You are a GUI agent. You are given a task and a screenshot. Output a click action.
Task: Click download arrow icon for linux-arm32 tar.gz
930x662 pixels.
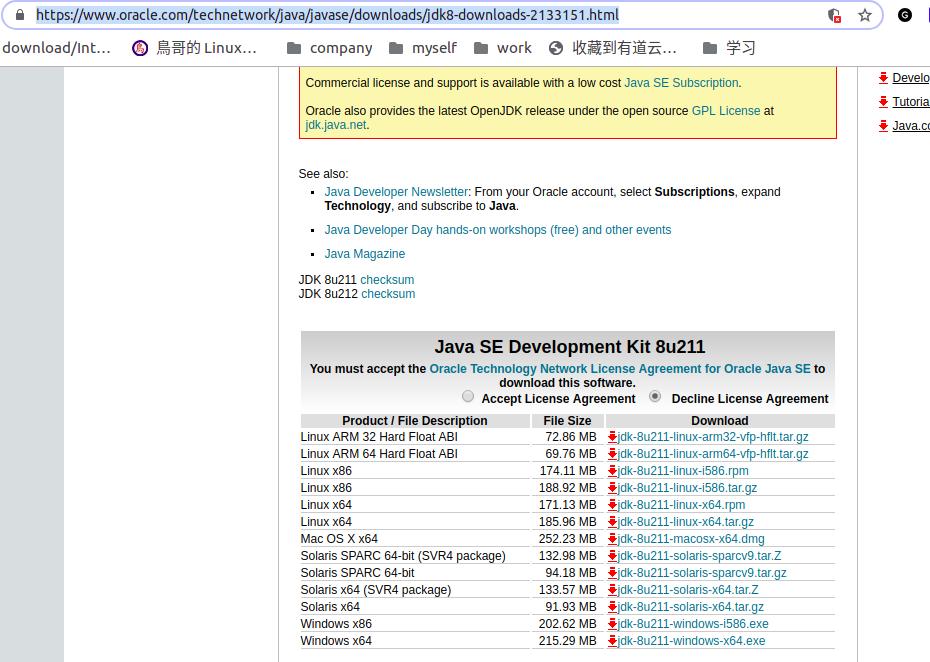point(612,437)
